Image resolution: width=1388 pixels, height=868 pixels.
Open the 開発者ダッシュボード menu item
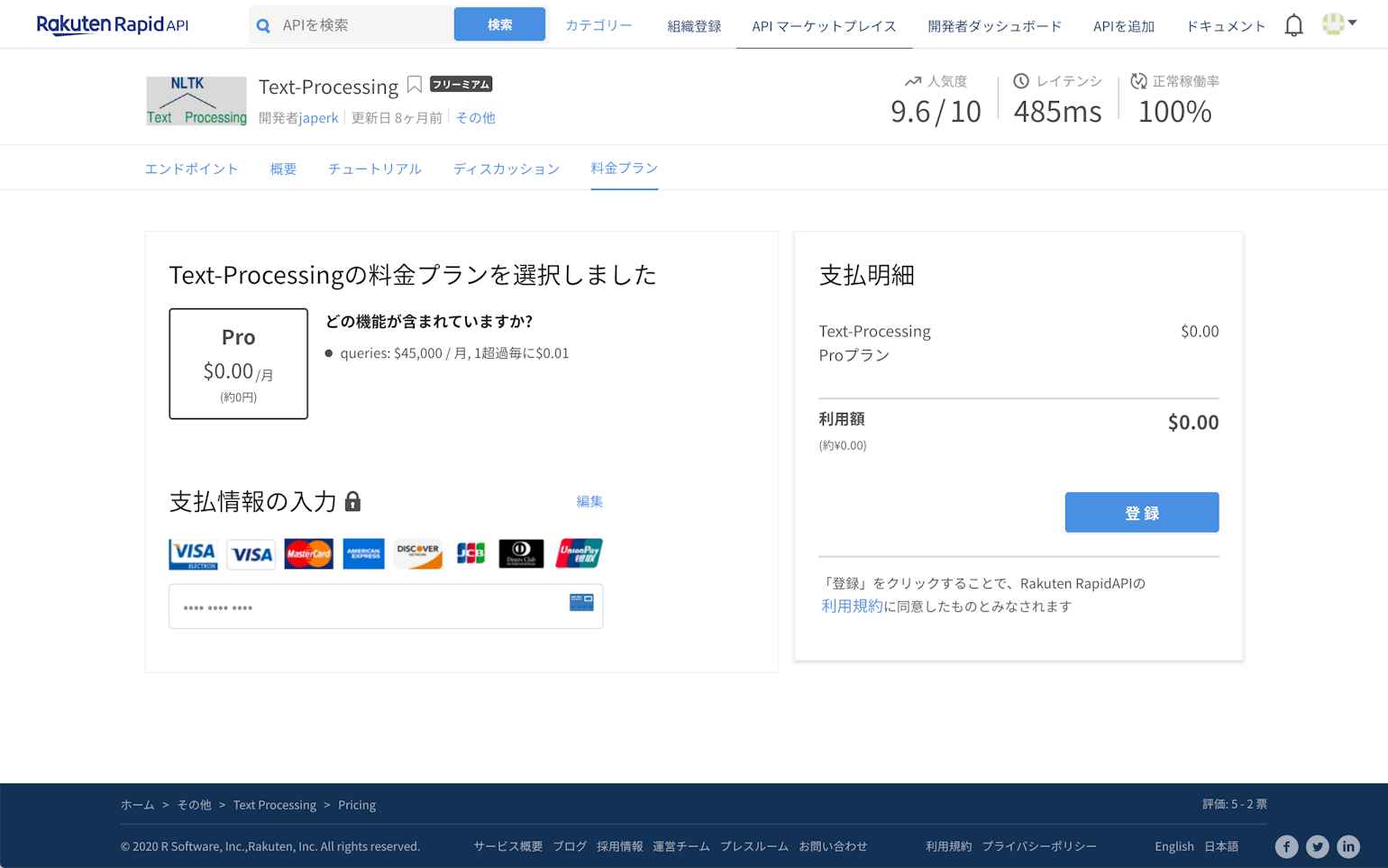click(x=994, y=26)
